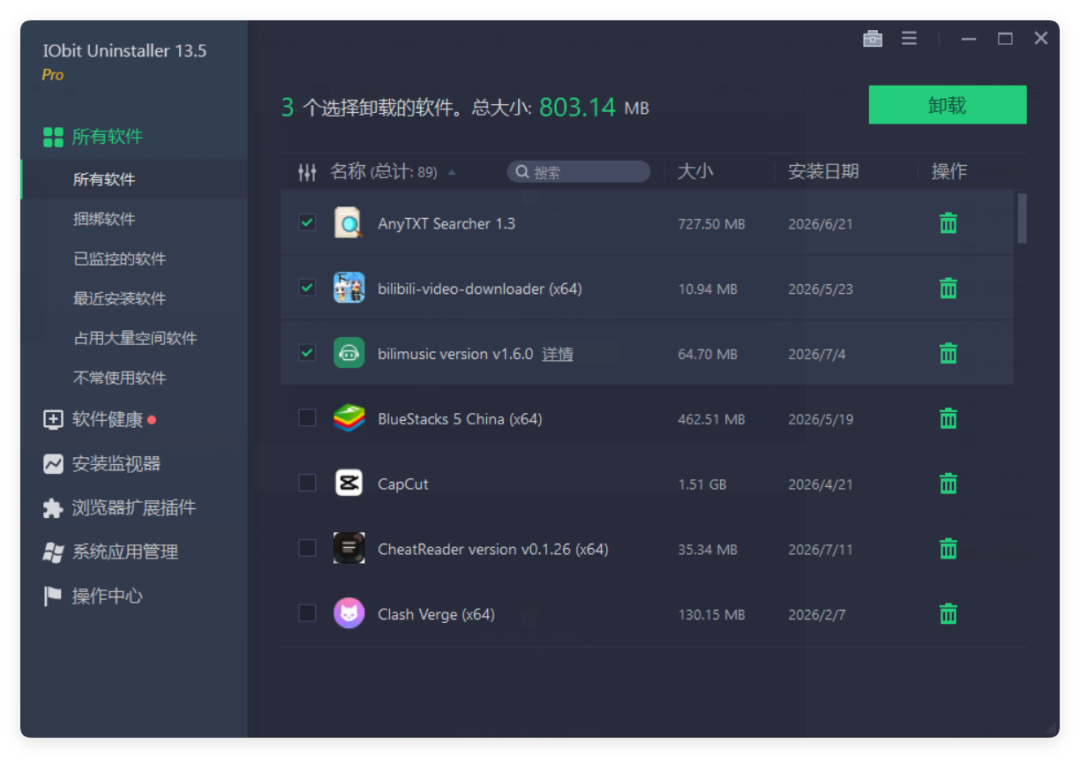Click the bilibili-video-downloader app icon

[349, 288]
